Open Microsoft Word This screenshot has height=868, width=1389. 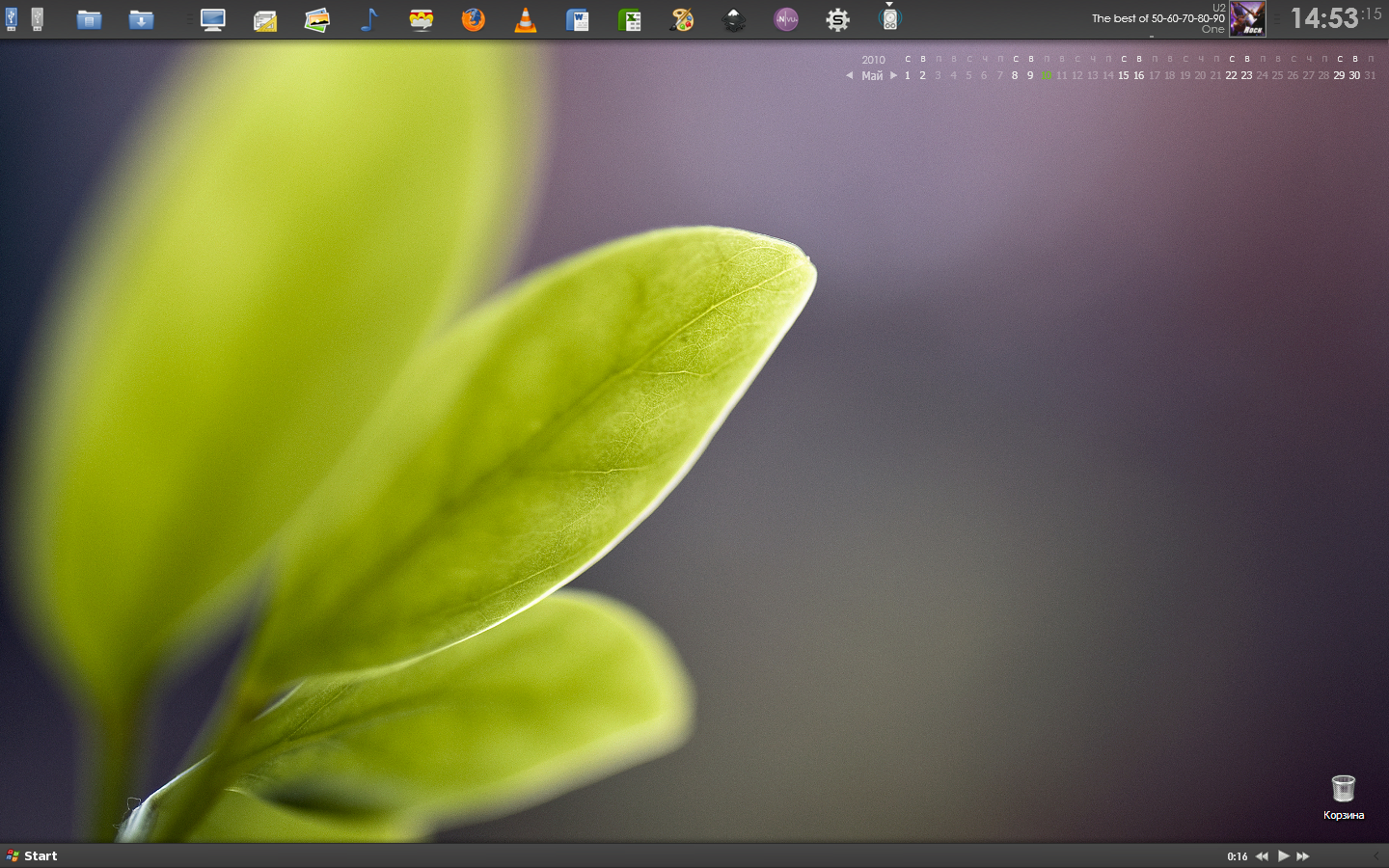(x=578, y=19)
